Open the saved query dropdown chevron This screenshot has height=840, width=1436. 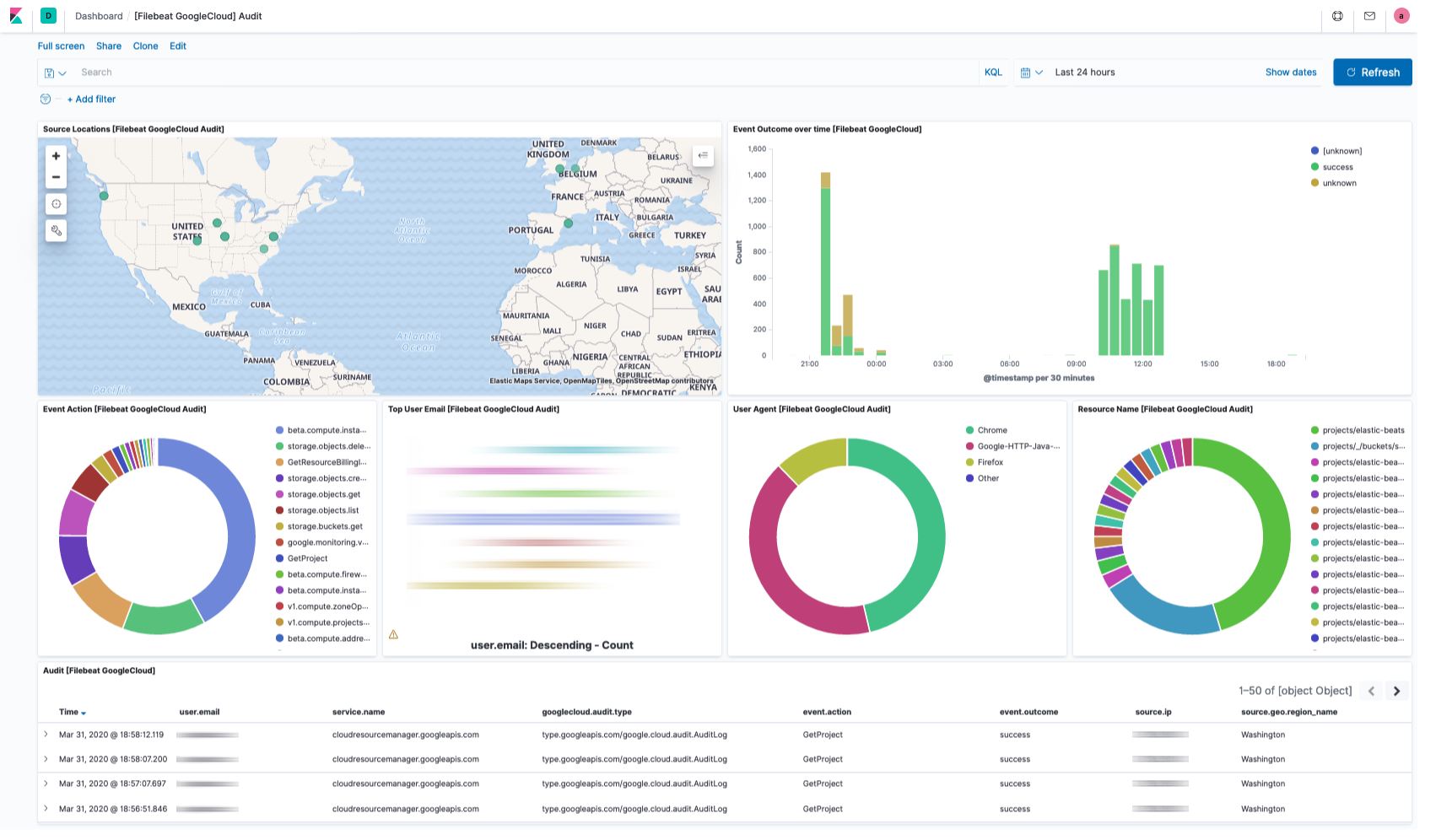[x=62, y=73]
